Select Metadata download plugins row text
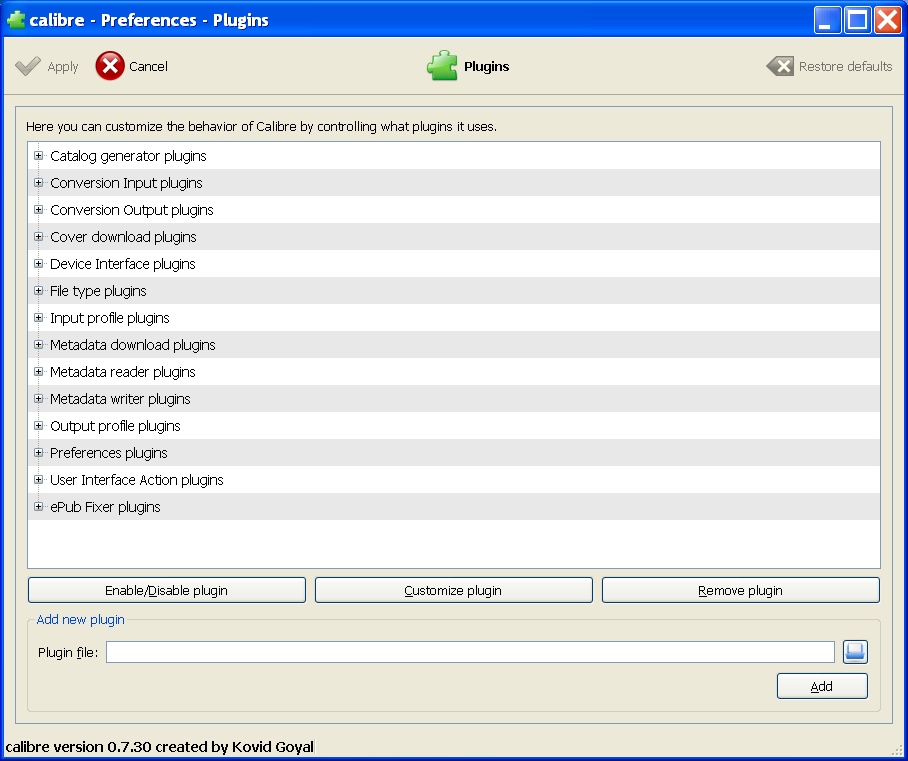The width and height of the screenshot is (908, 761). click(133, 345)
